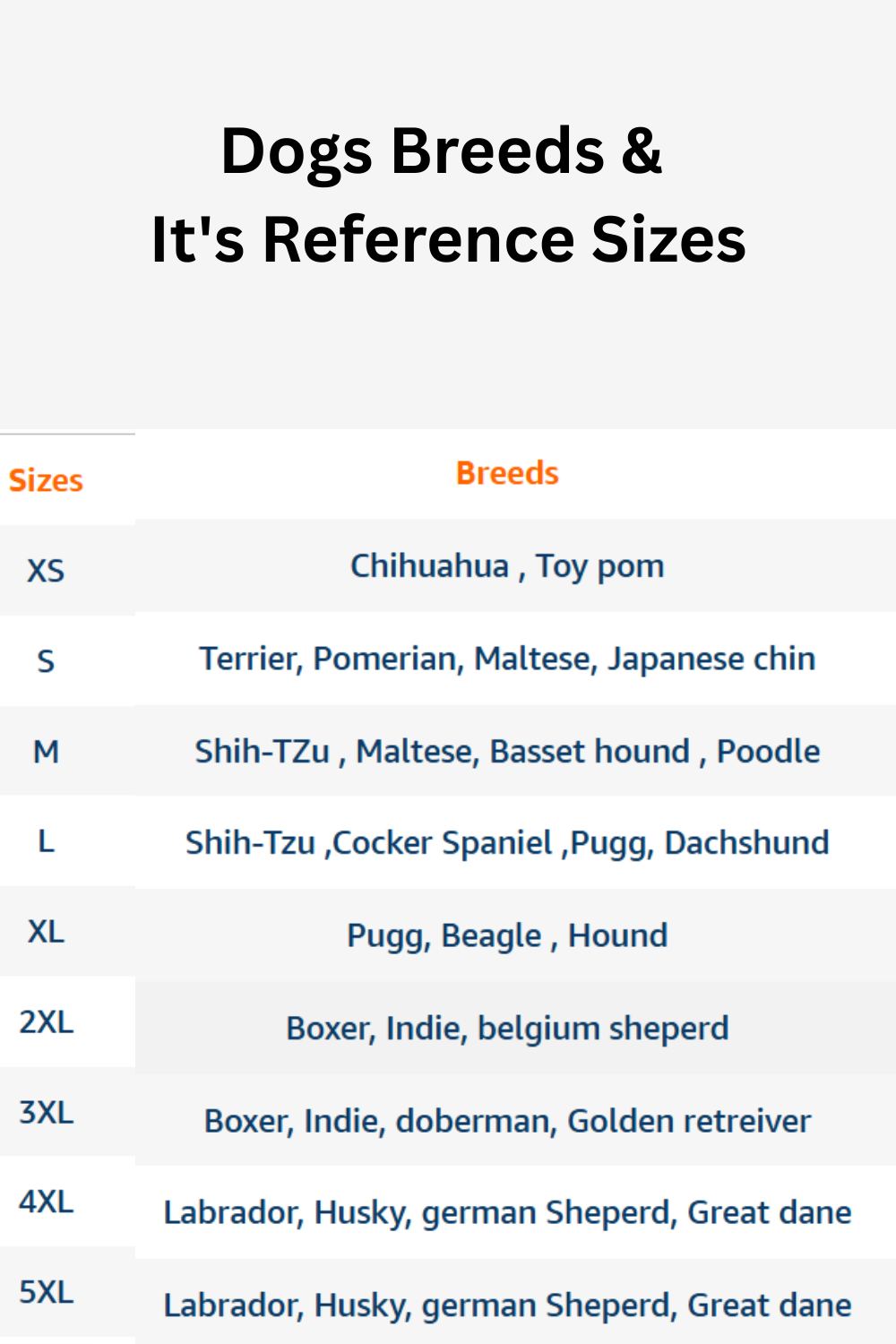Select the 2XL size cell
Screen dimensions: 896x1344
pyautogui.click(x=46, y=1022)
